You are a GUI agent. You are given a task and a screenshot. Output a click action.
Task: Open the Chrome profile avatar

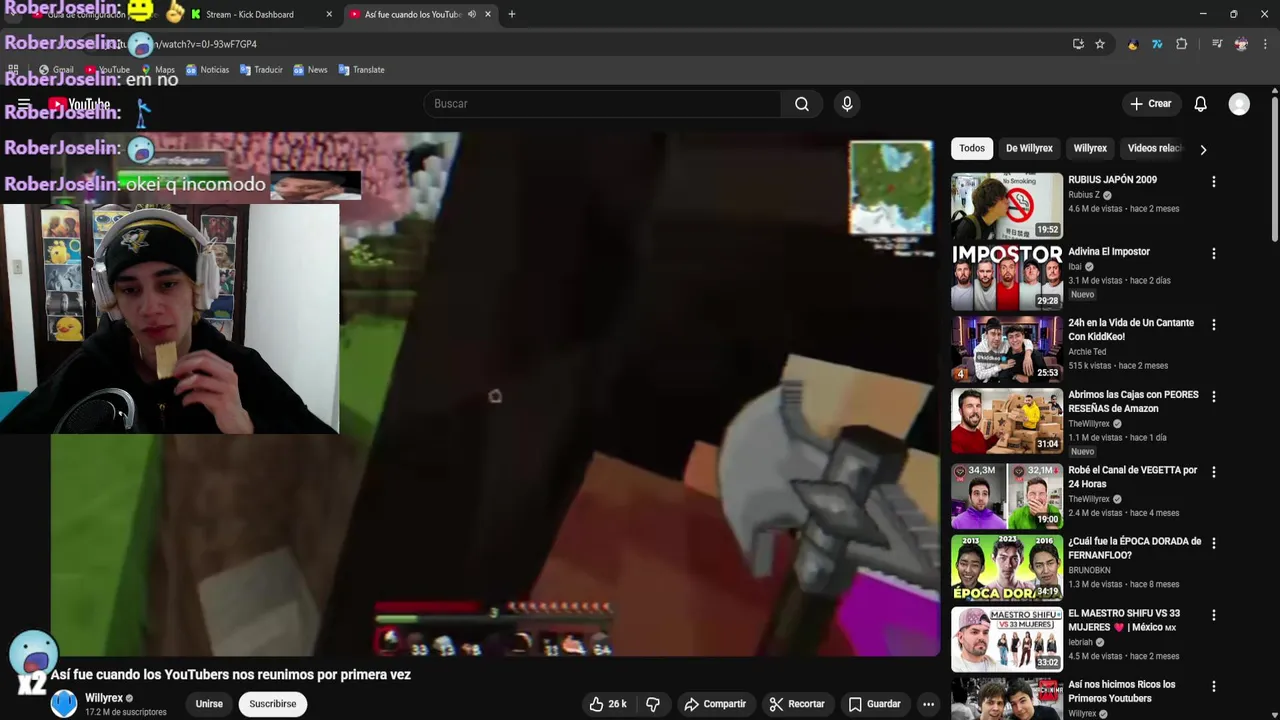[x=1241, y=44]
